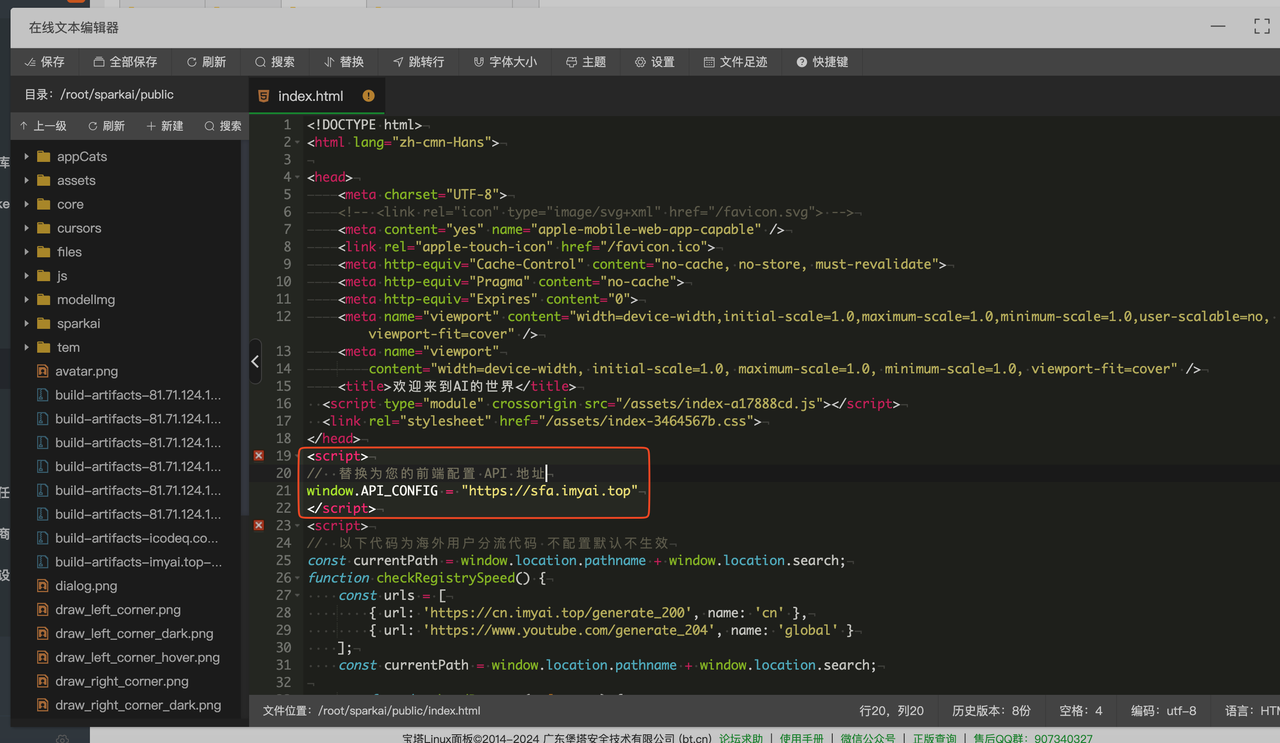Open the 主题 theme menu
Image resolution: width=1280 pixels, height=743 pixels.
click(586, 62)
